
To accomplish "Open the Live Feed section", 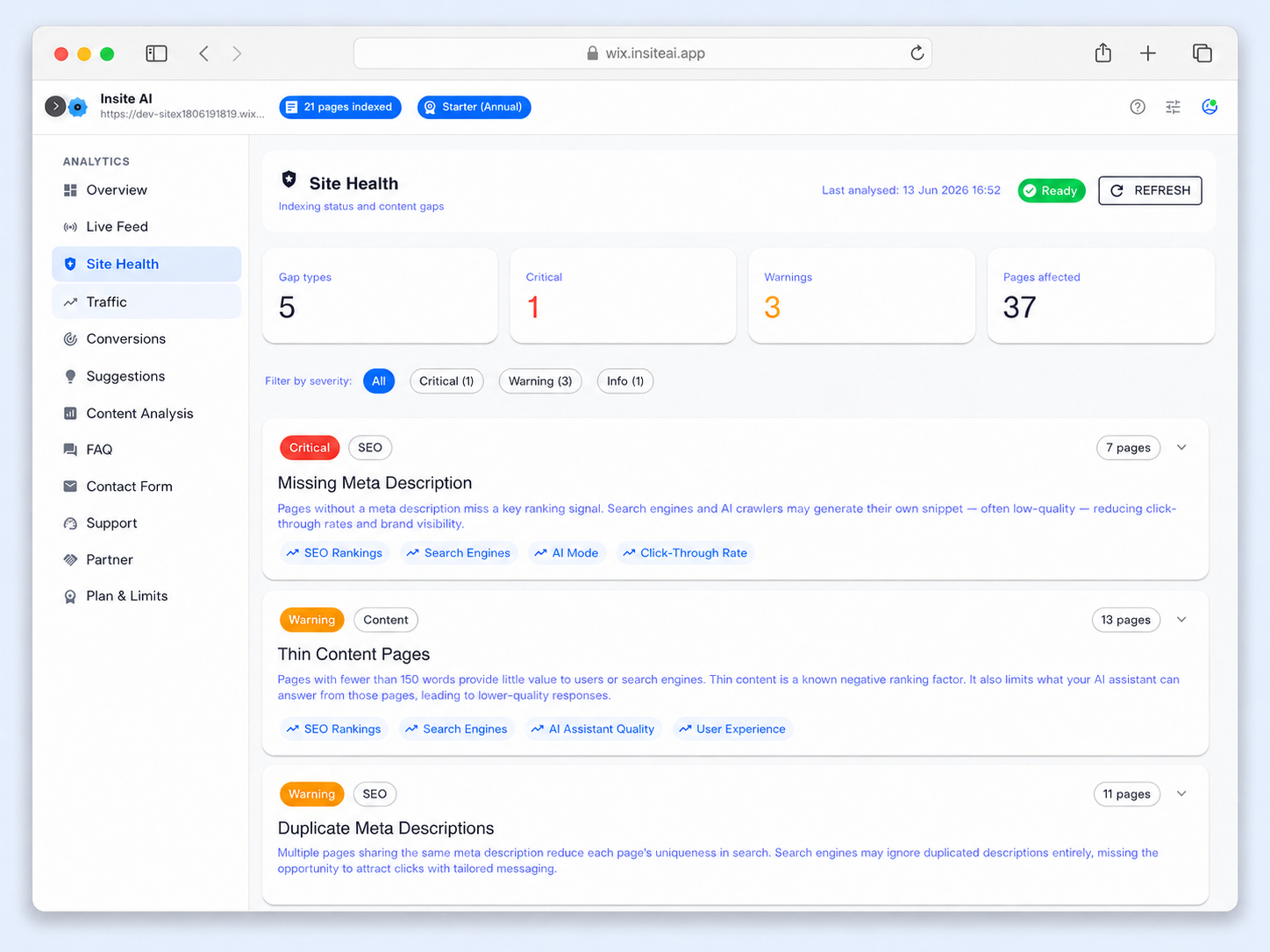I will pyautogui.click(x=146, y=227).
